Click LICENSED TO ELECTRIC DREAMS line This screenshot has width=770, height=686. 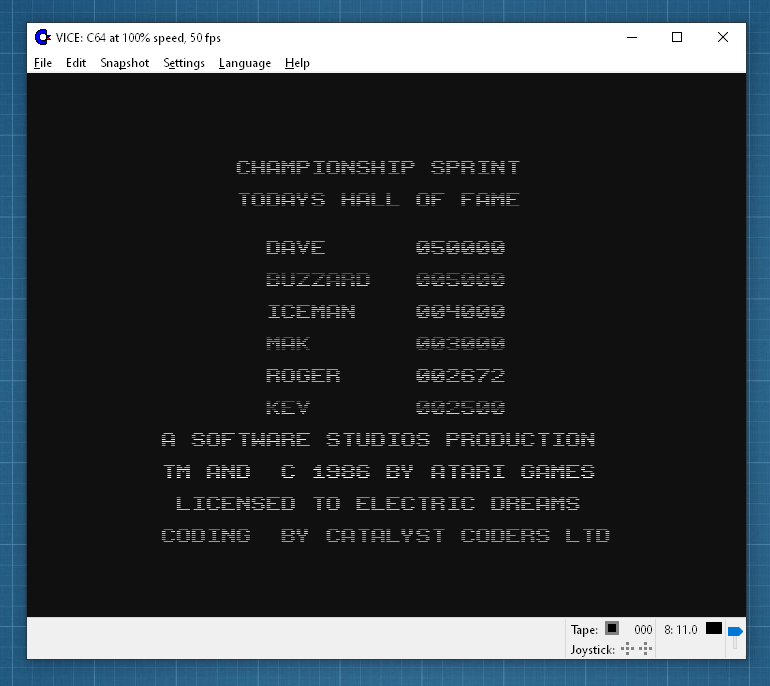point(378,504)
